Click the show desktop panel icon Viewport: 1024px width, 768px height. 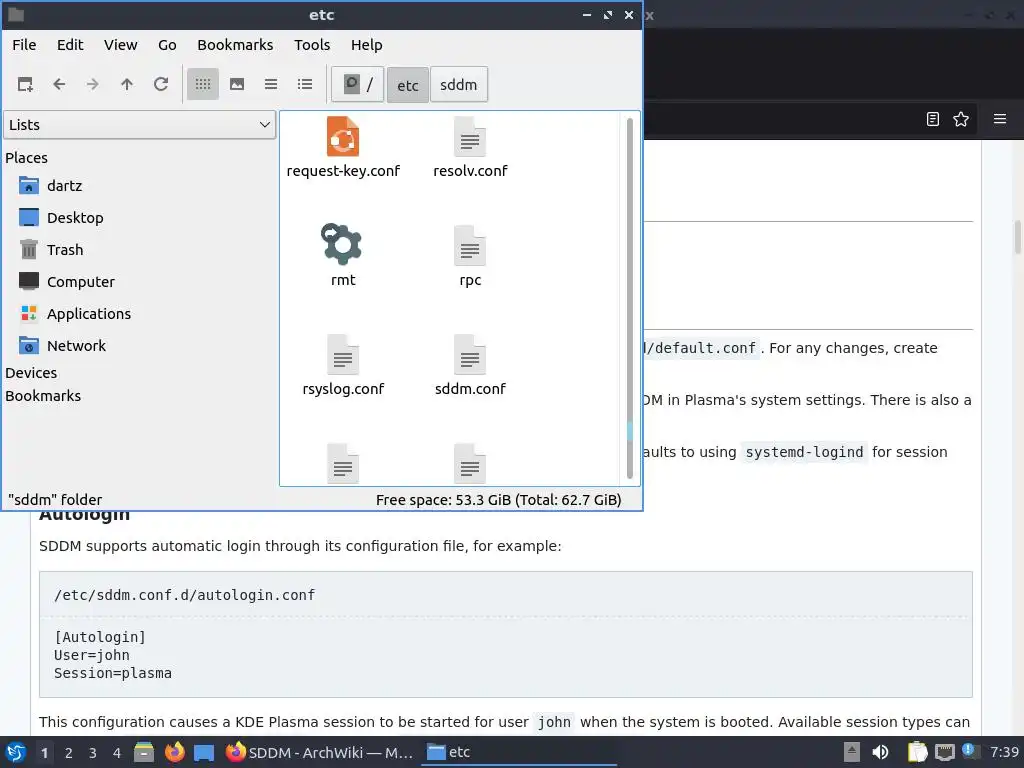pos(204,752)
